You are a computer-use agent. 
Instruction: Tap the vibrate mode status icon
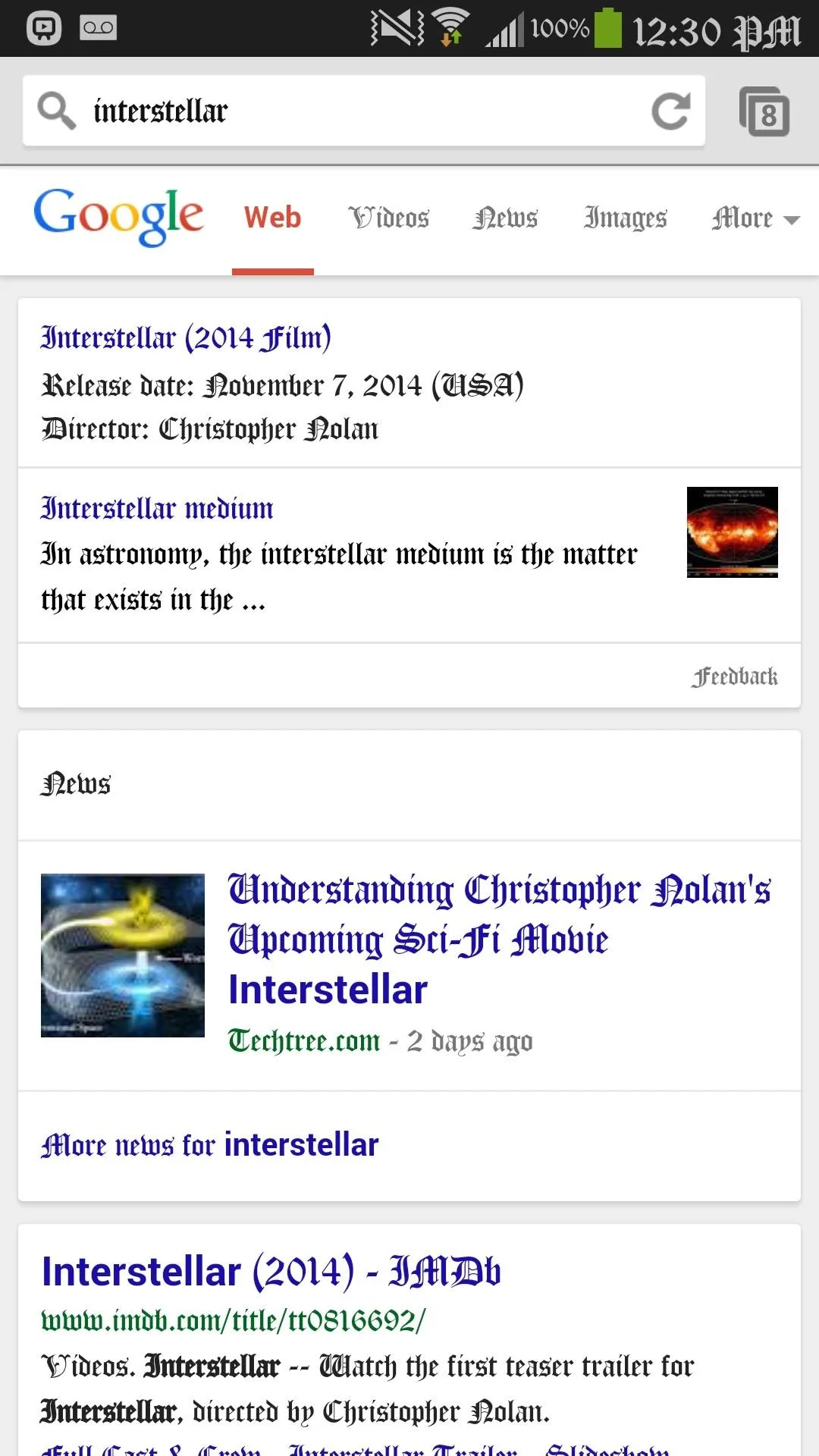(397, 28)
